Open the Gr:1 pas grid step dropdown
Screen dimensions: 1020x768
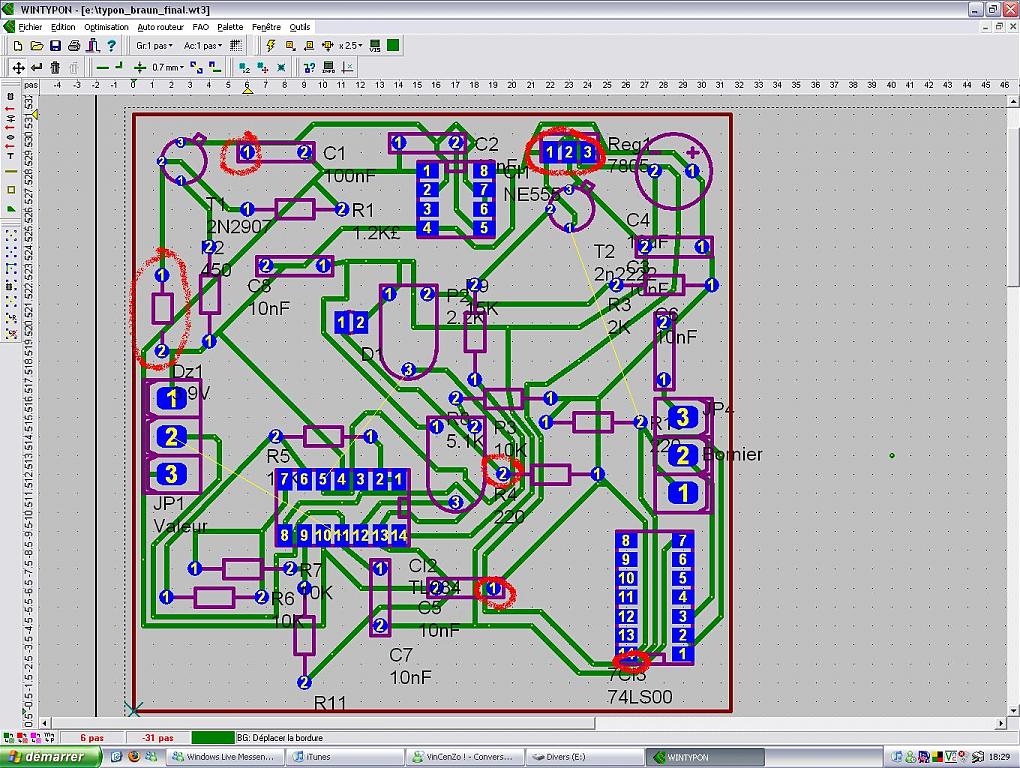pos(154,46)
